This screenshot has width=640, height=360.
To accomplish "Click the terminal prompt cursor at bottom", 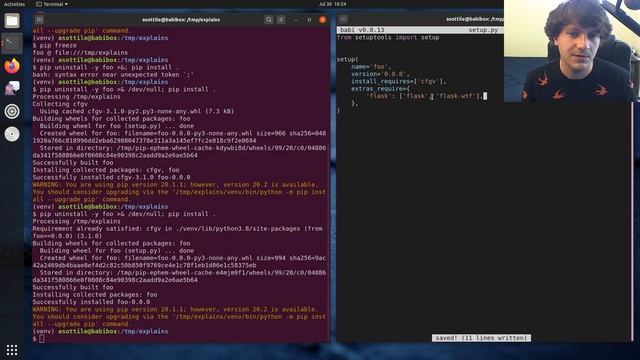I will (x=42, y=339).
